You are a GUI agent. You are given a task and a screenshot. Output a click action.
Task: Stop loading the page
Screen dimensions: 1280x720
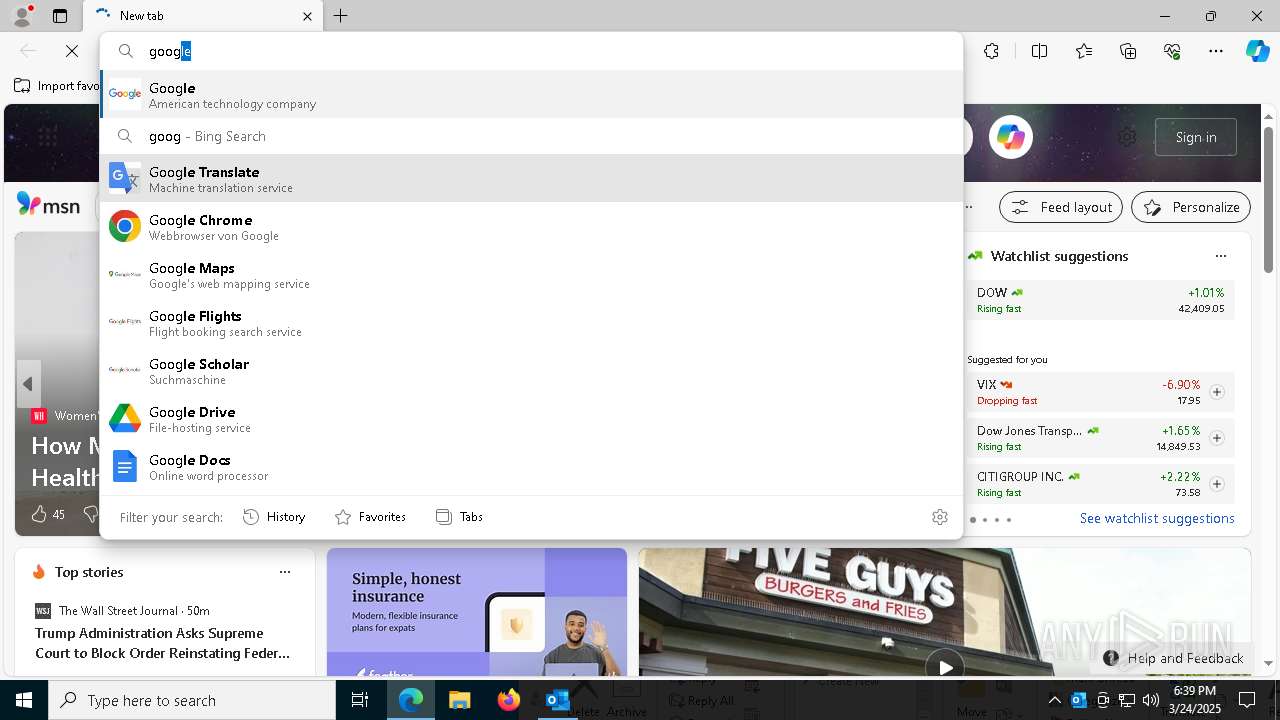pos(72,51)
